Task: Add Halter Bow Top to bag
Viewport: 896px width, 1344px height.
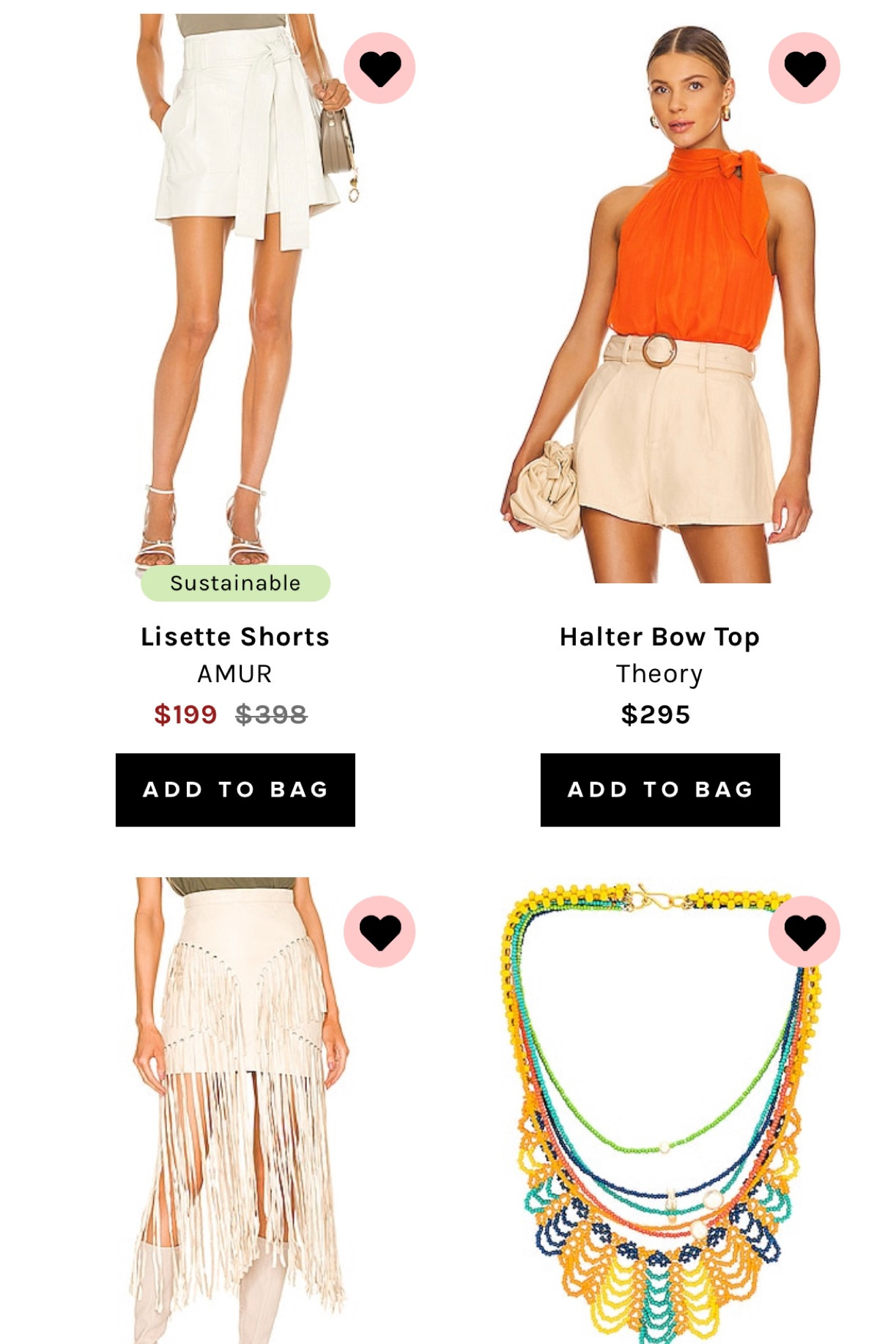Action: (x=660, y=790)
